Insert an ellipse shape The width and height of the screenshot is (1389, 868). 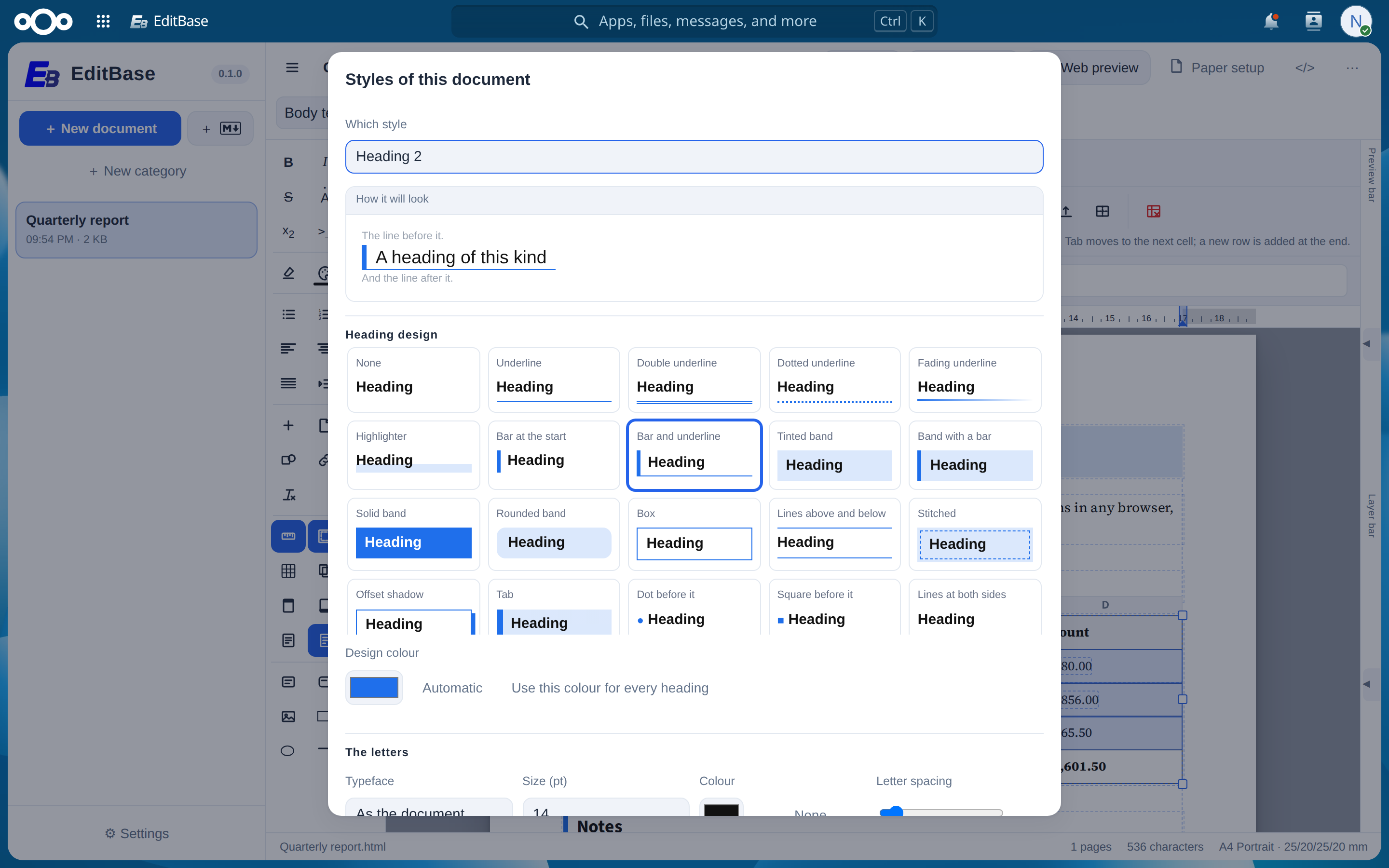(288, 751)
